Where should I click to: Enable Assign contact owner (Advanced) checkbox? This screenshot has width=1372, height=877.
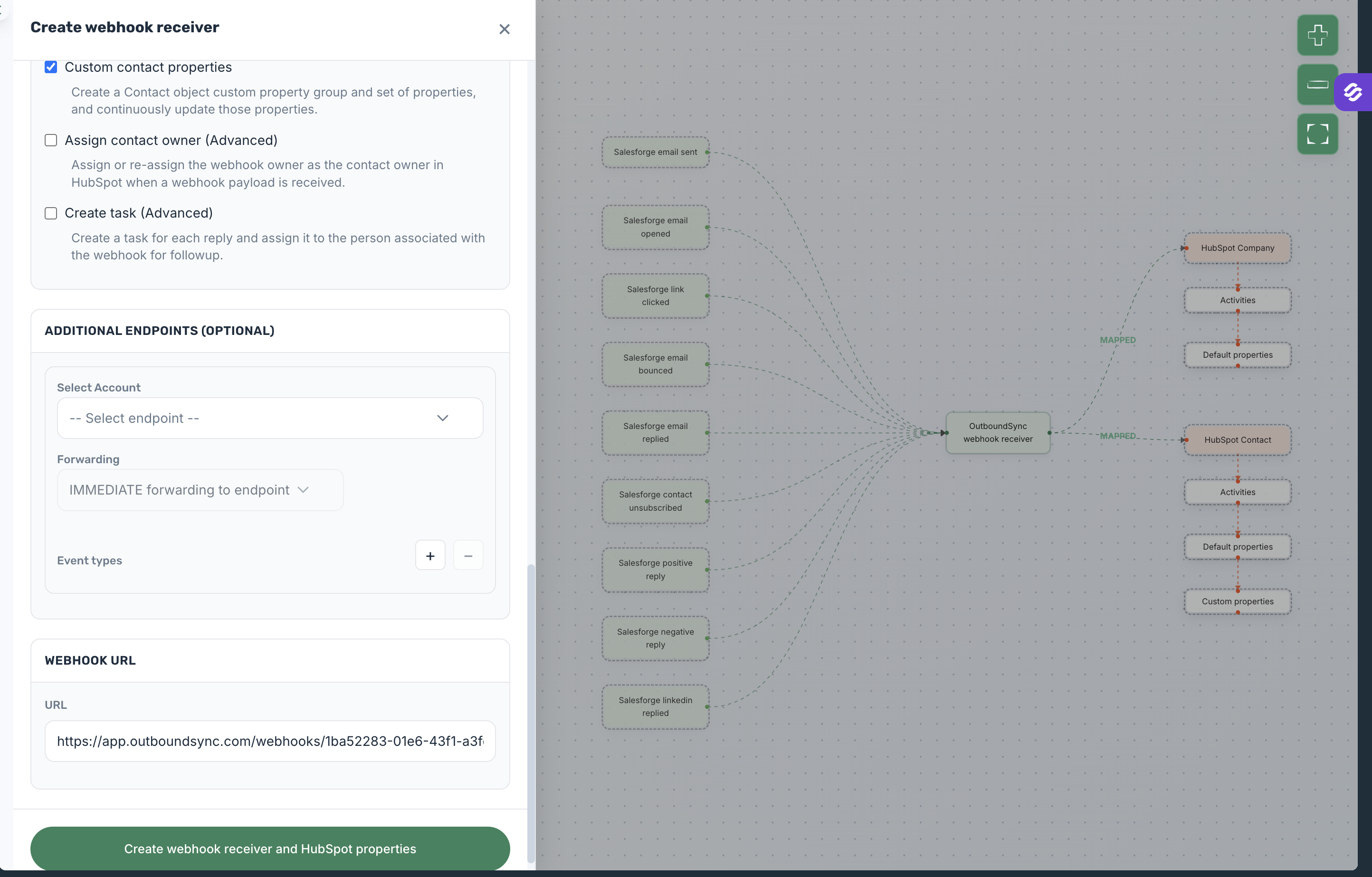pos(51,140)
